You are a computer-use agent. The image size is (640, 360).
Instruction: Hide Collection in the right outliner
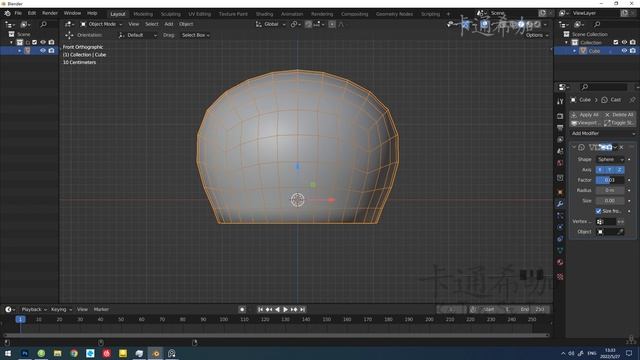(x=624, y=42)
